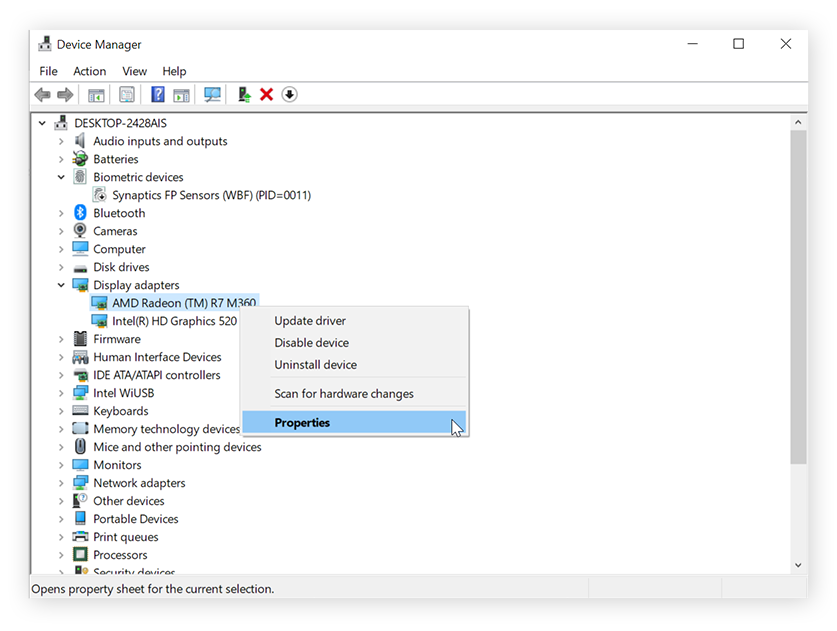Viewport: 837px width, 631px height.
Task: Select the Memory technology devices row
Action: coord(167,429)
